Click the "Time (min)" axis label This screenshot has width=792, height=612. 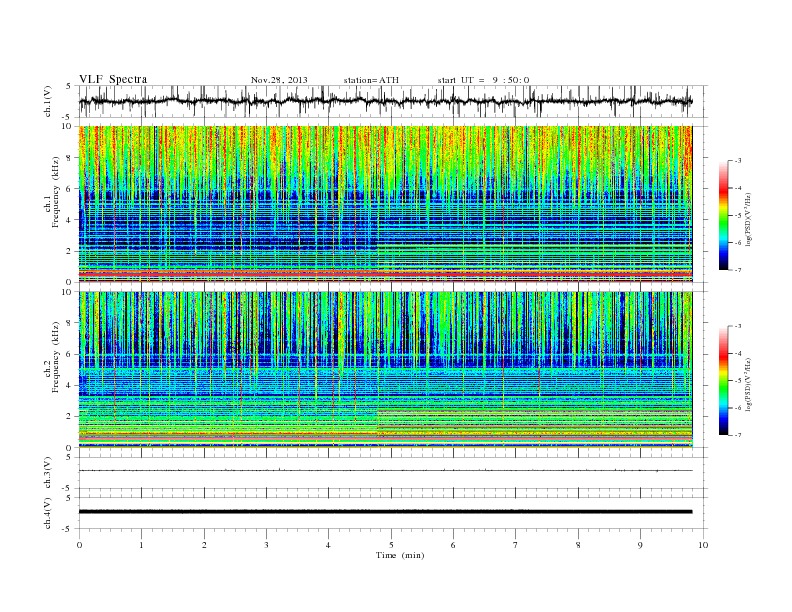pos(400,555)
